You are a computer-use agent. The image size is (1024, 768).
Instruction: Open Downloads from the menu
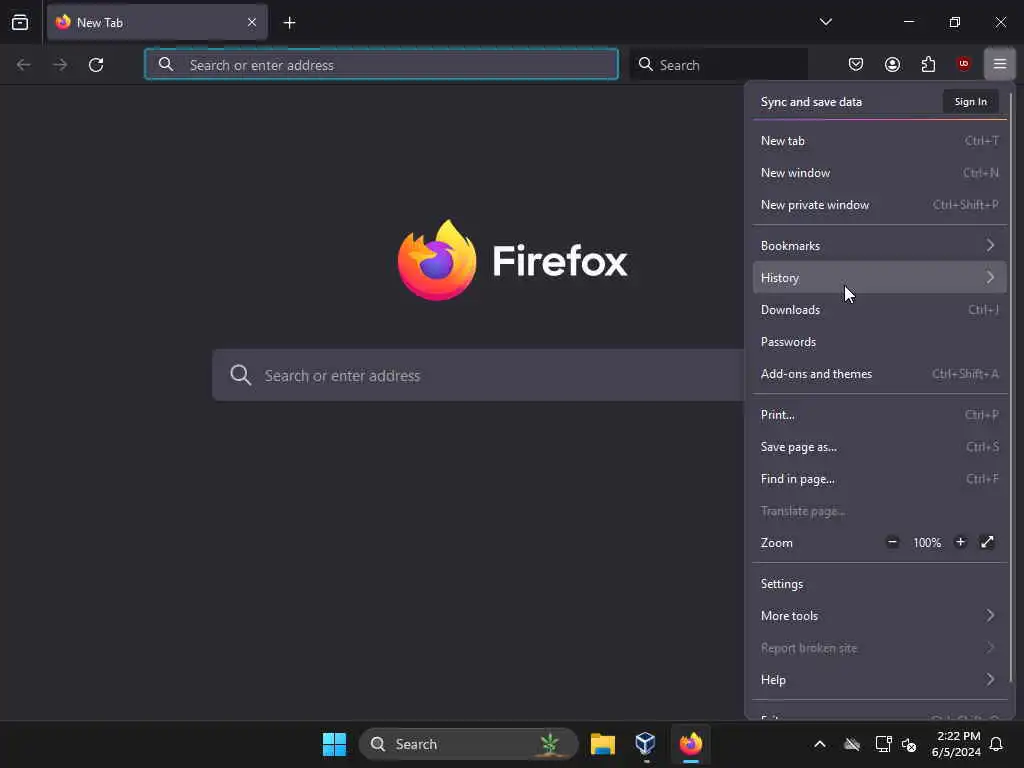pos(880,310)
